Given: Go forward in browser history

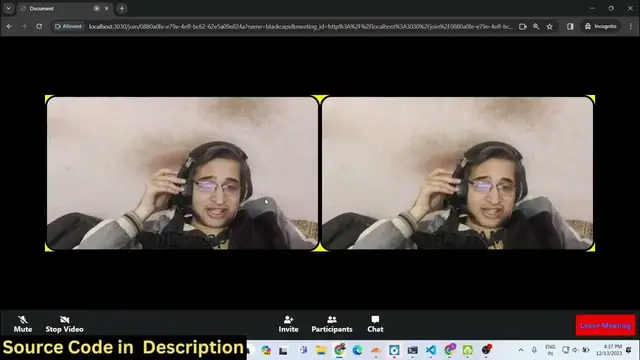Looking at the screenshot, I should (x=24, y=26).
